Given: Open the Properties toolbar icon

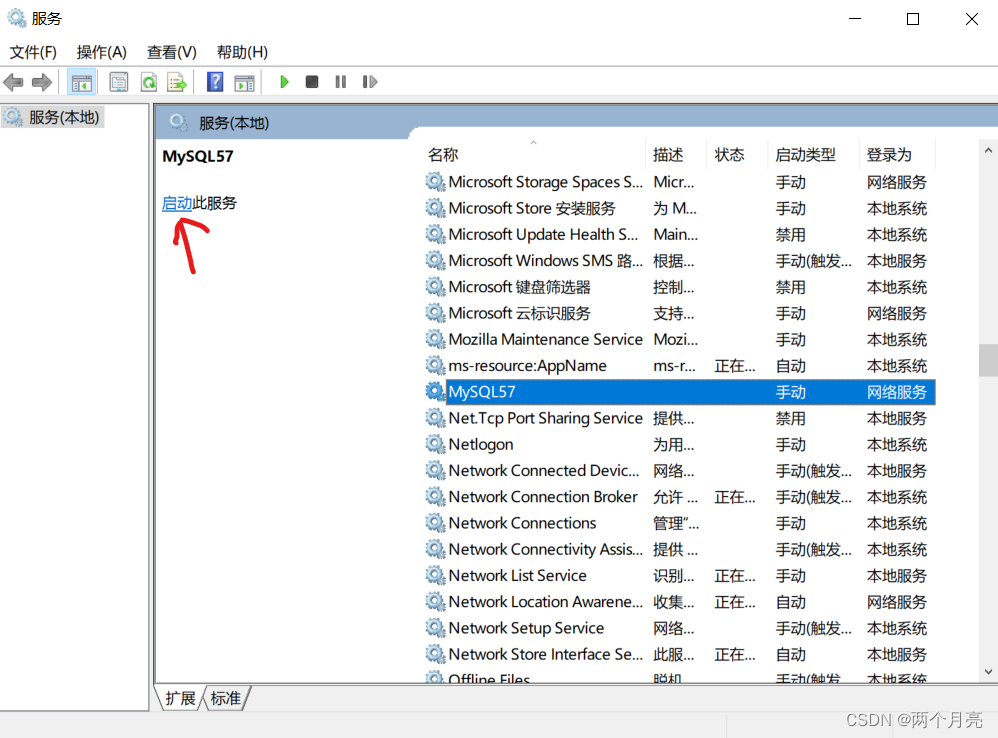Looking at the screenshot, I should (x=118, y=82).
